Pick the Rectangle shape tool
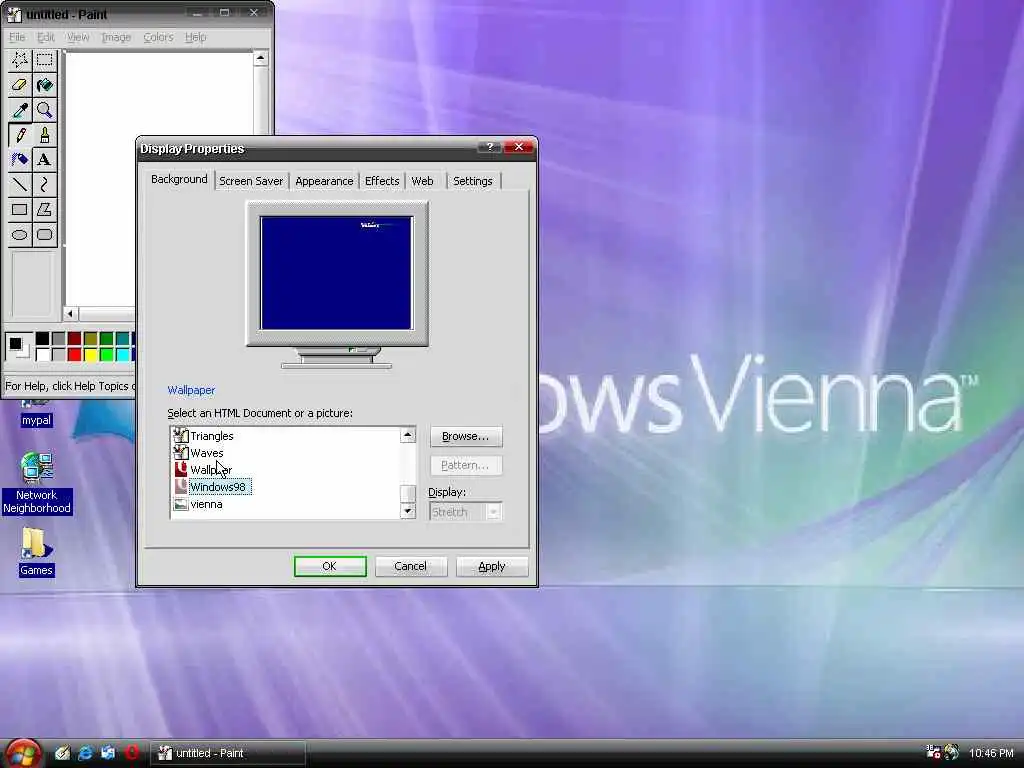The image size is (1024, 768). click(x=20, y=210)
